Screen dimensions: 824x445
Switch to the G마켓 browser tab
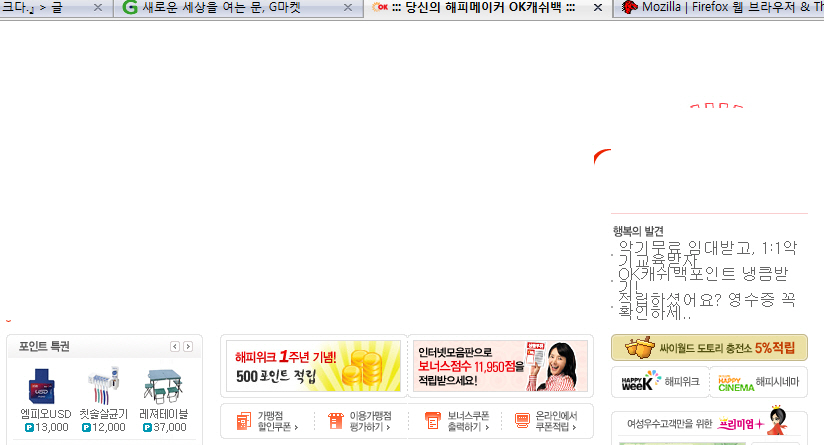(238, 8)
